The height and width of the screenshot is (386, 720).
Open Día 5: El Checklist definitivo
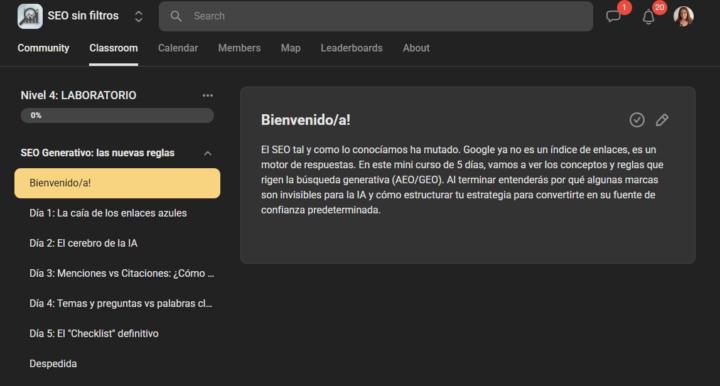(94, 334)
